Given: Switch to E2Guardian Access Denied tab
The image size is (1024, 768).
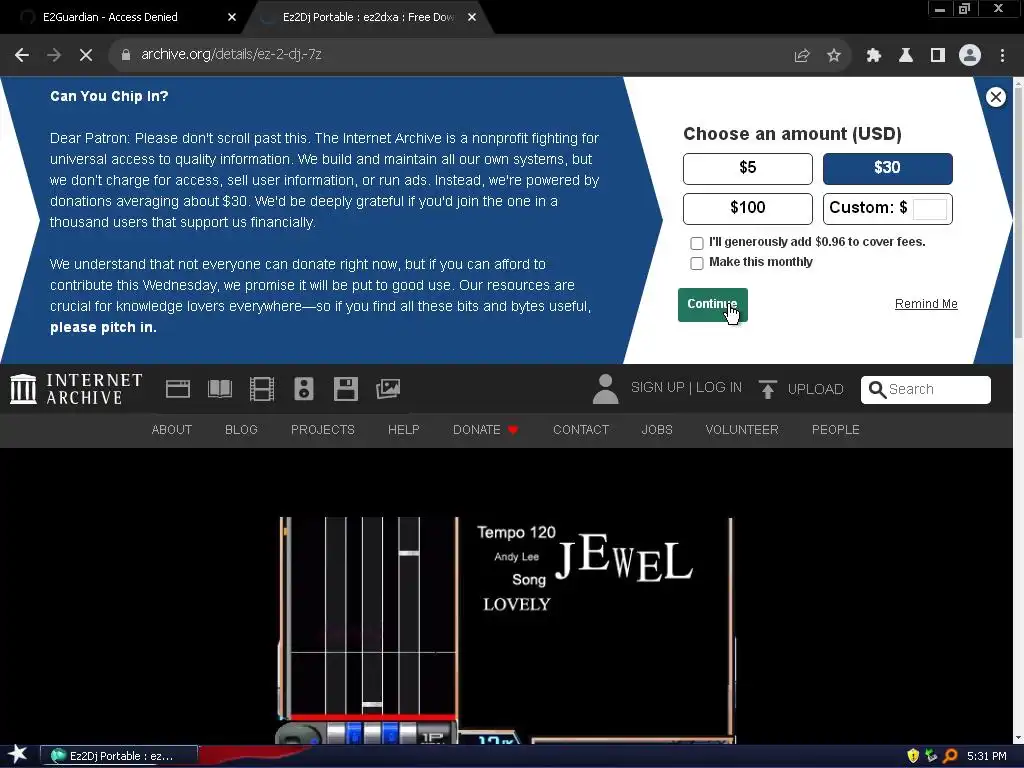Looking at the screenshot, I should point(124,18).
